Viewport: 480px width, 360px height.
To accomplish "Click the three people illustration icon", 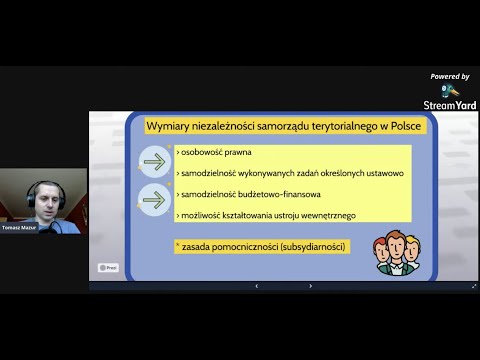I will coord(397,253).
